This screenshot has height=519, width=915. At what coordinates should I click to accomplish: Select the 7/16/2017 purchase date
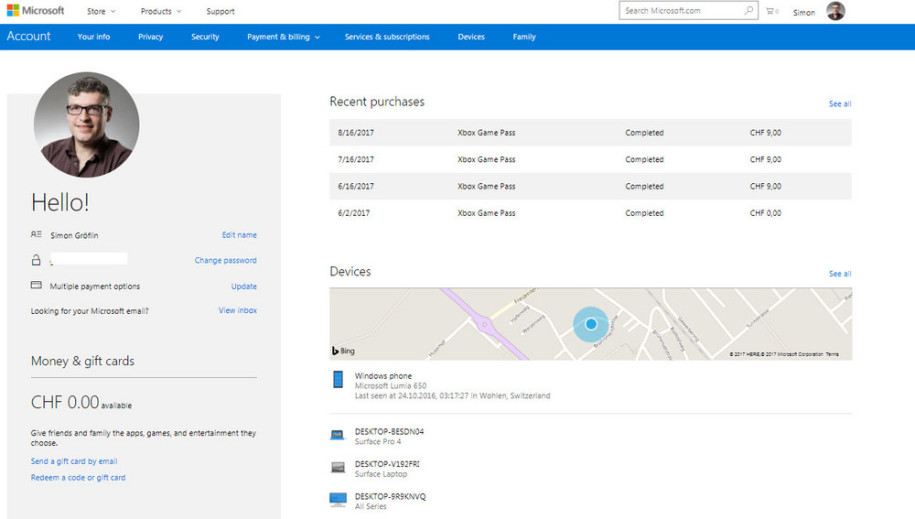pos(355,159)
